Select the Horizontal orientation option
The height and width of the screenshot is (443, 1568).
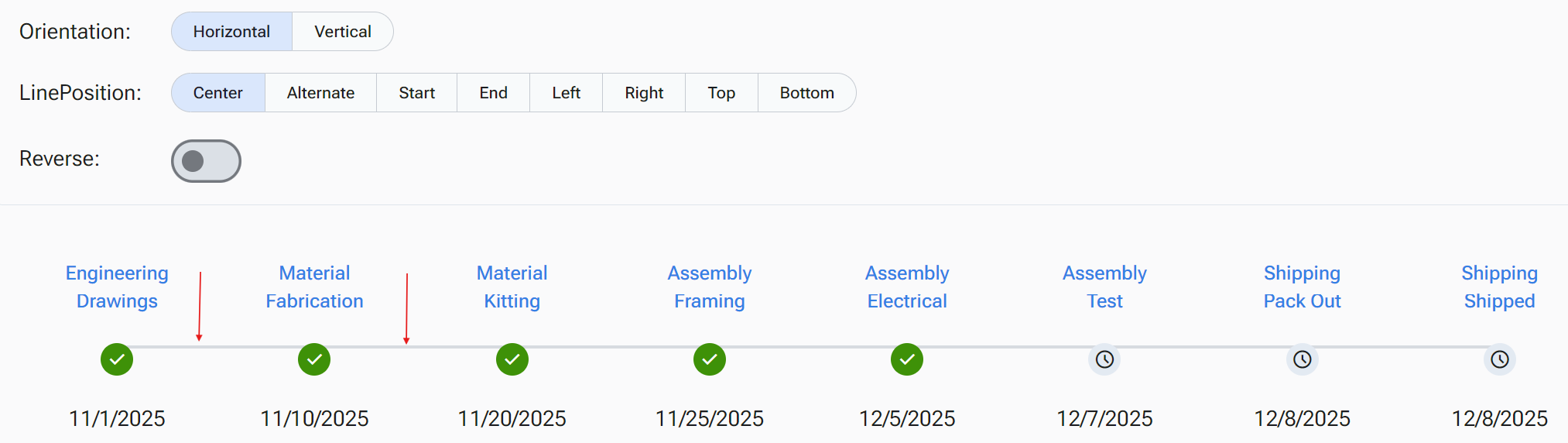231,32
